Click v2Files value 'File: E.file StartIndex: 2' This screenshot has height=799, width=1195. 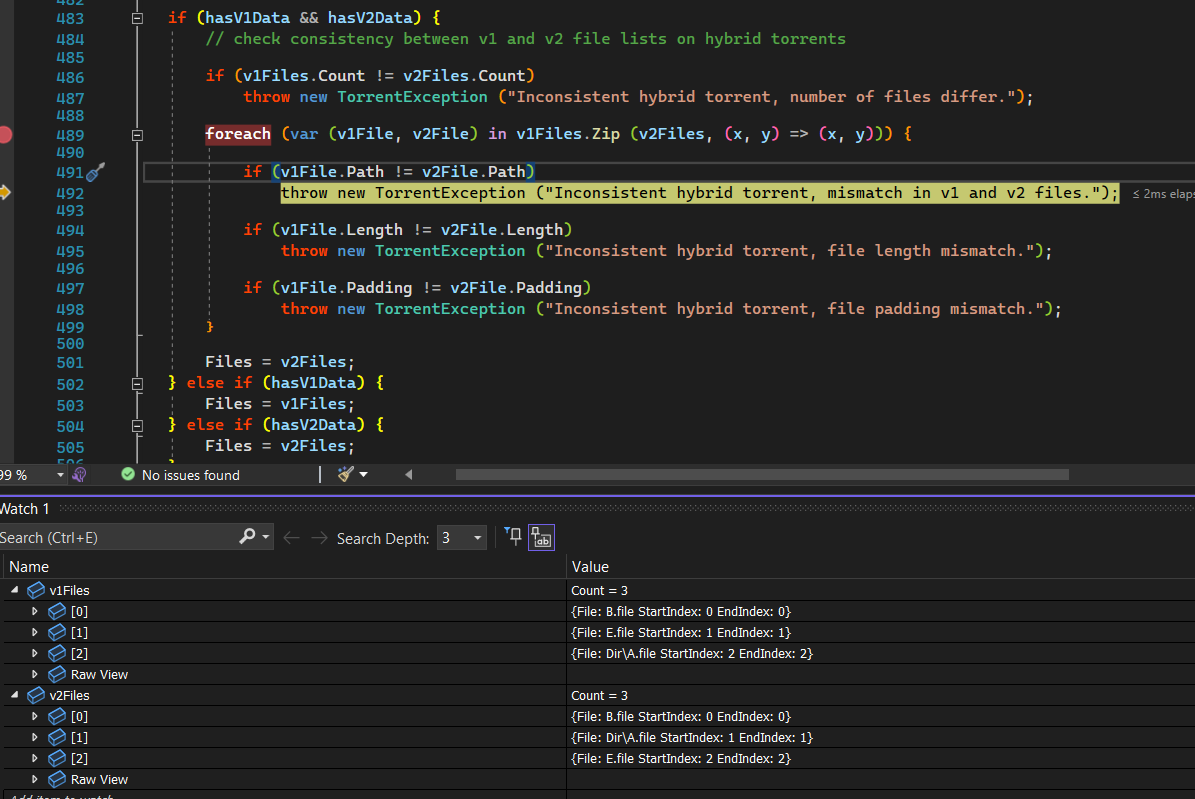[x=681, y=759]
